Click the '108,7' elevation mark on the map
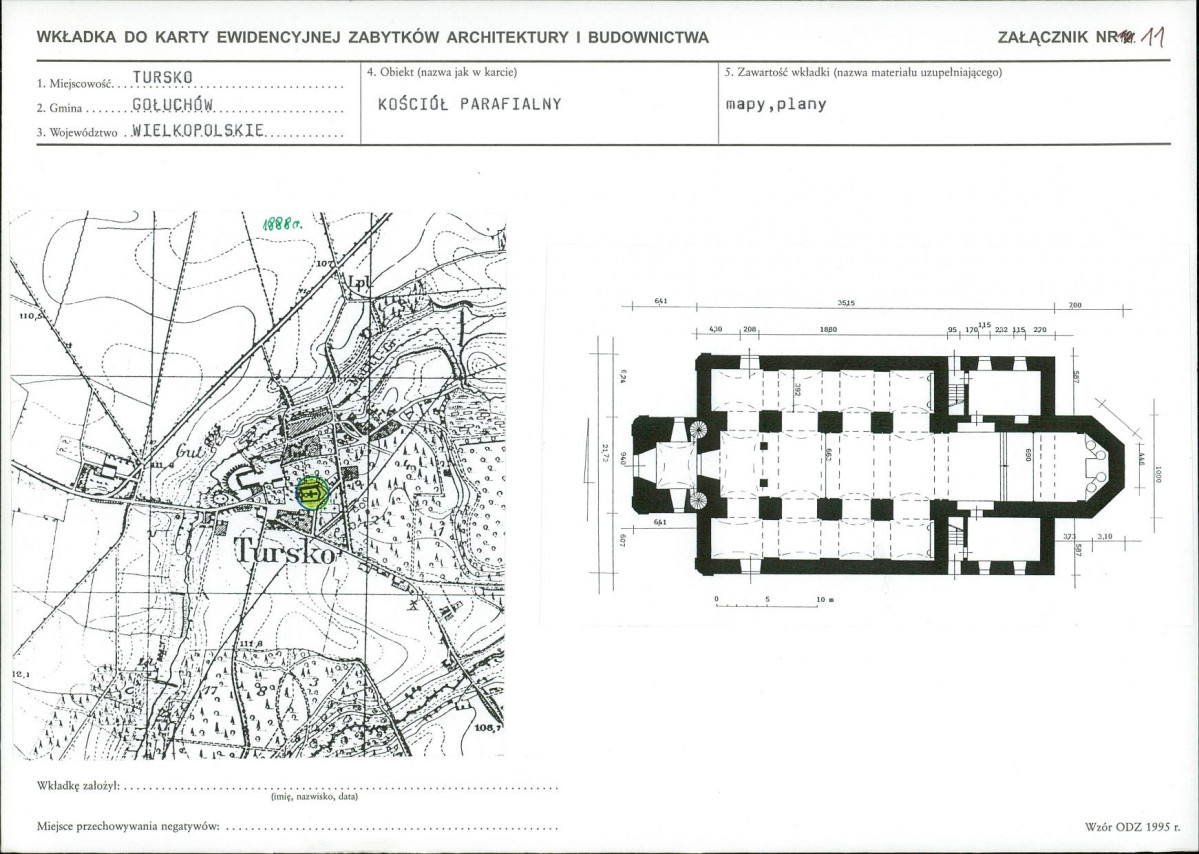 click(489, 728)
